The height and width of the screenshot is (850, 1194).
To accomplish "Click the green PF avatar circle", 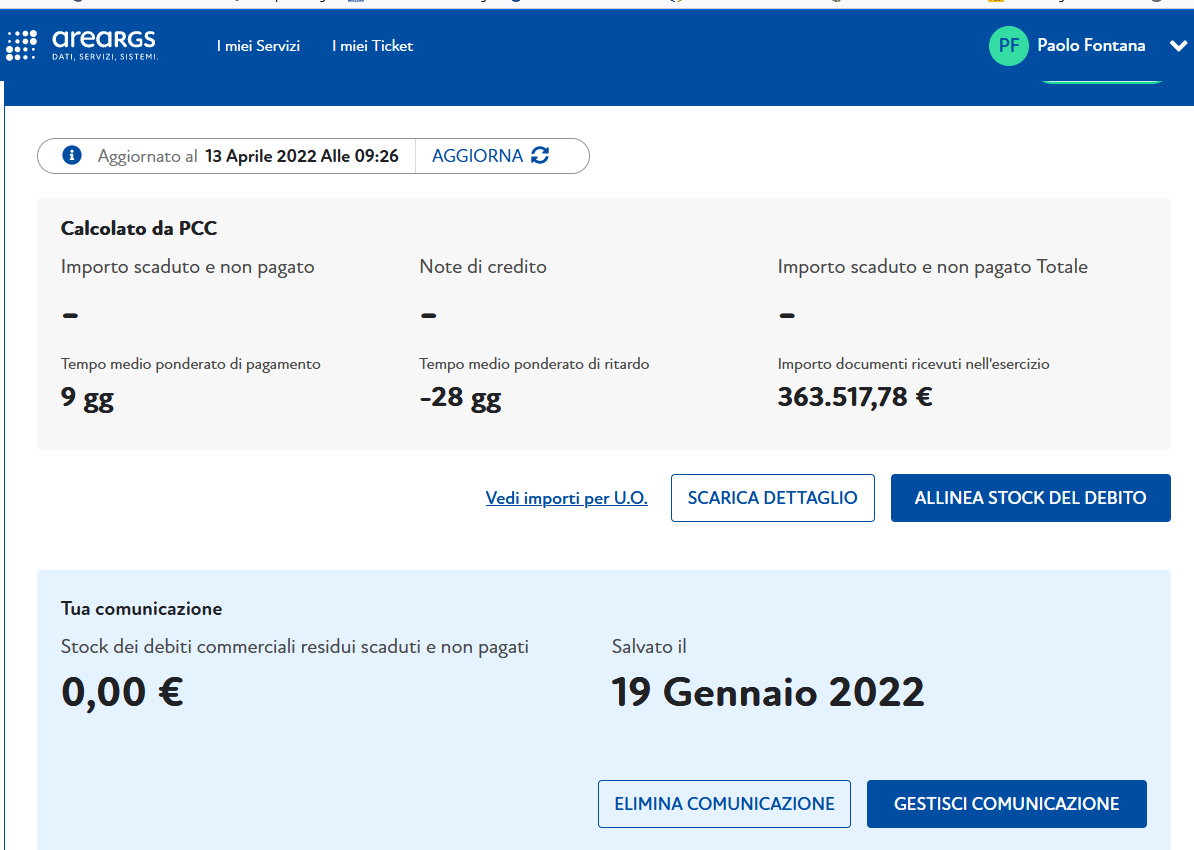I will tap(1008, 46).
